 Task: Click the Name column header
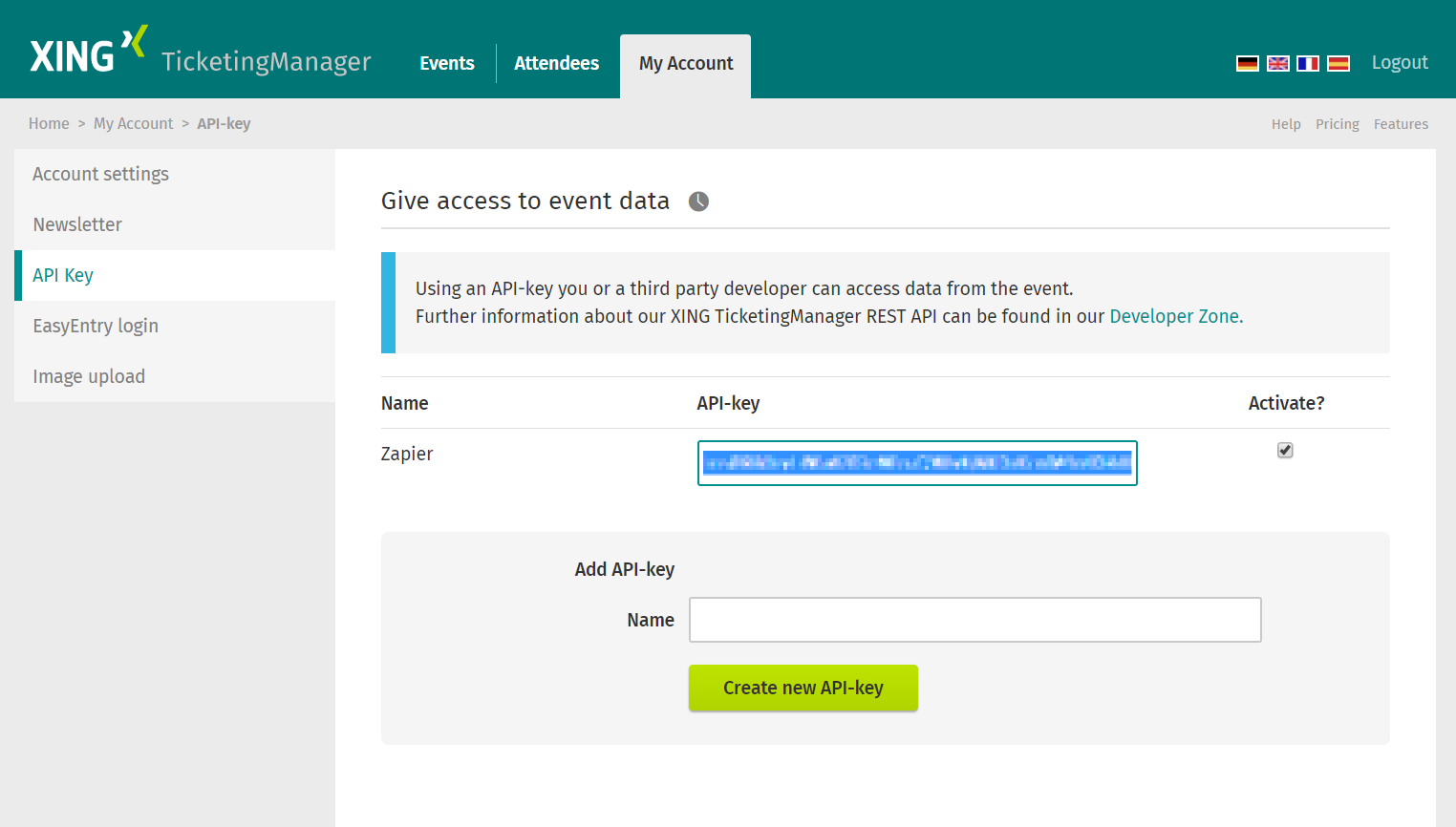(404, 403)
